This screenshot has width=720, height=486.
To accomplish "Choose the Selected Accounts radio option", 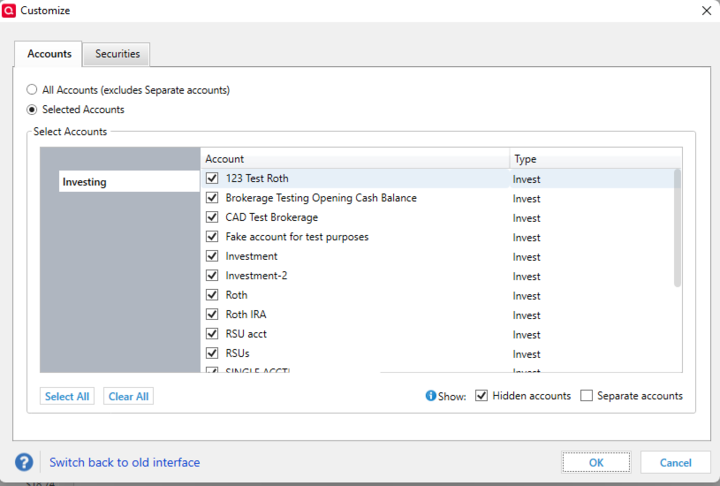I will click(32, 110).
